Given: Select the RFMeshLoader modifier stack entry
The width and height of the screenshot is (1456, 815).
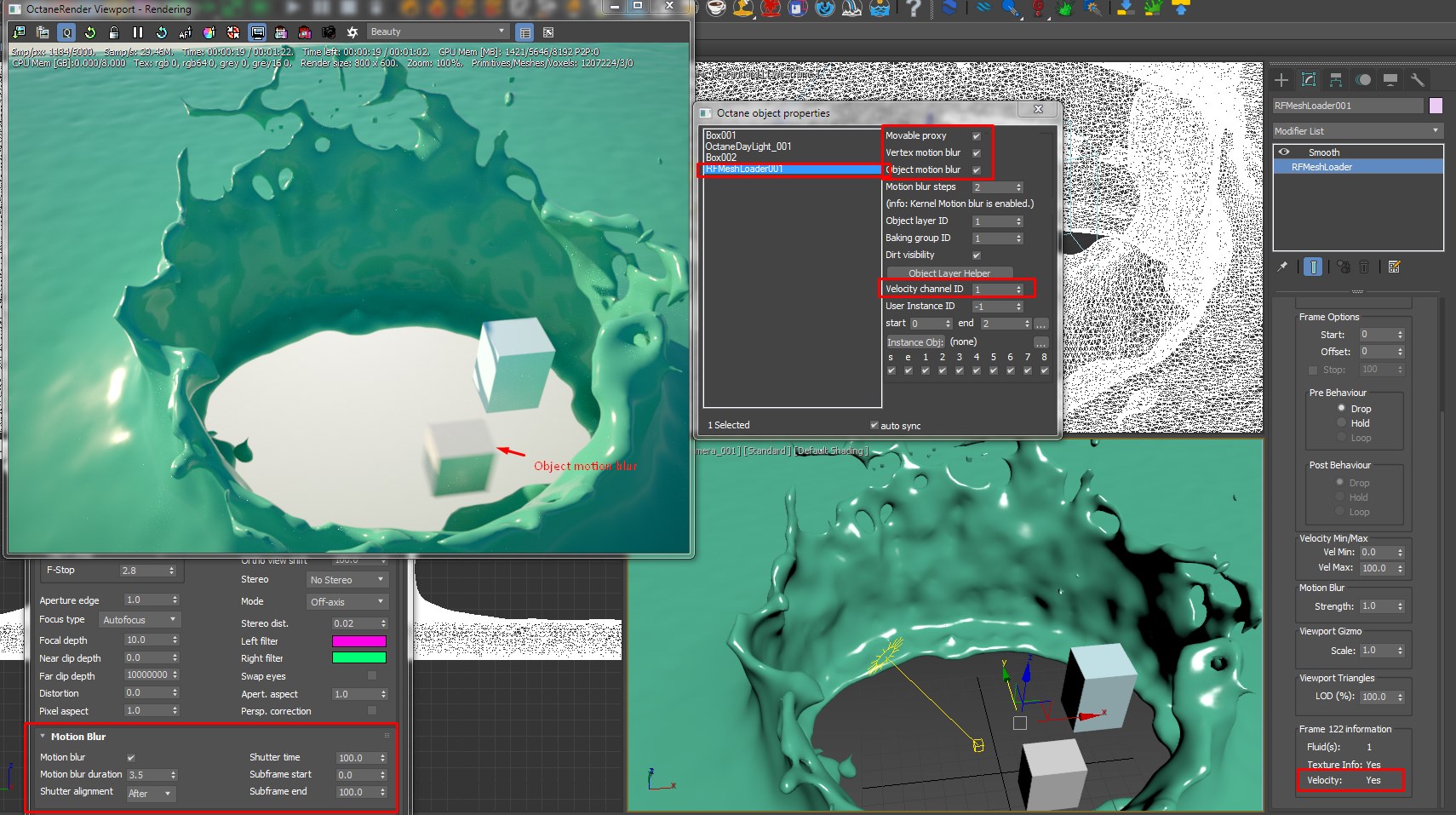Looking at the screenshot, I should [x=1358, y=167].
